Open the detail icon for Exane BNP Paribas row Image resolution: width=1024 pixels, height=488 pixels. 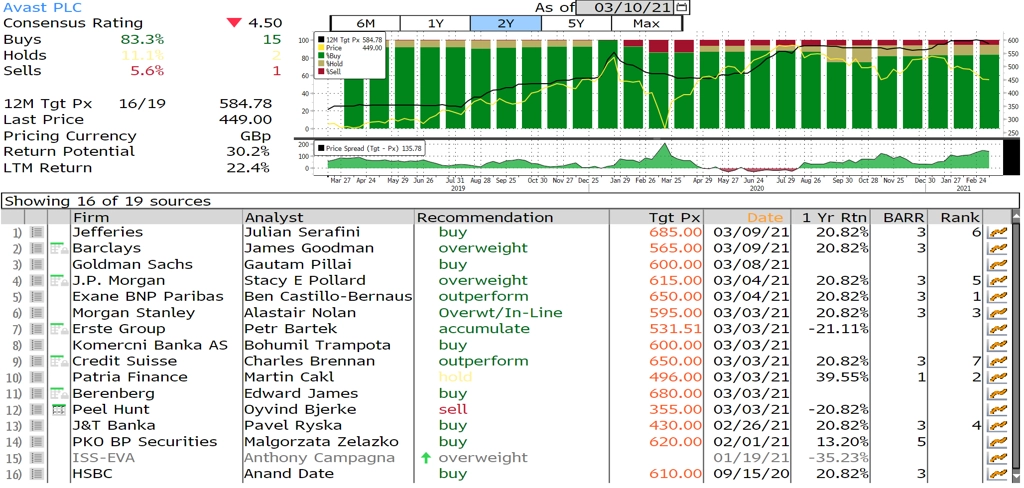pos(37,297)
